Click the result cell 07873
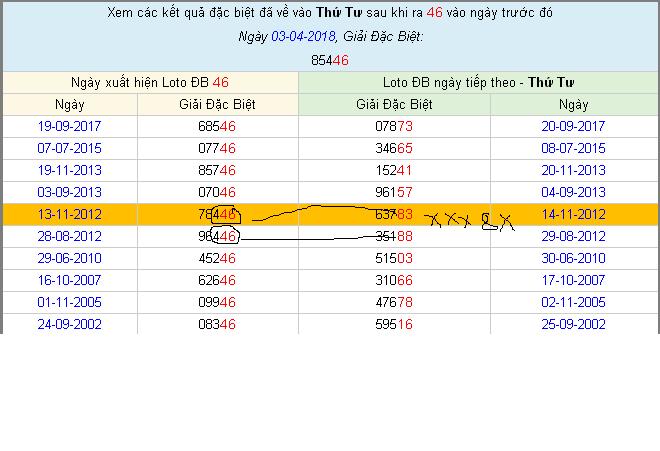This screenshot has height=451, width=660. tap(393, 126)
